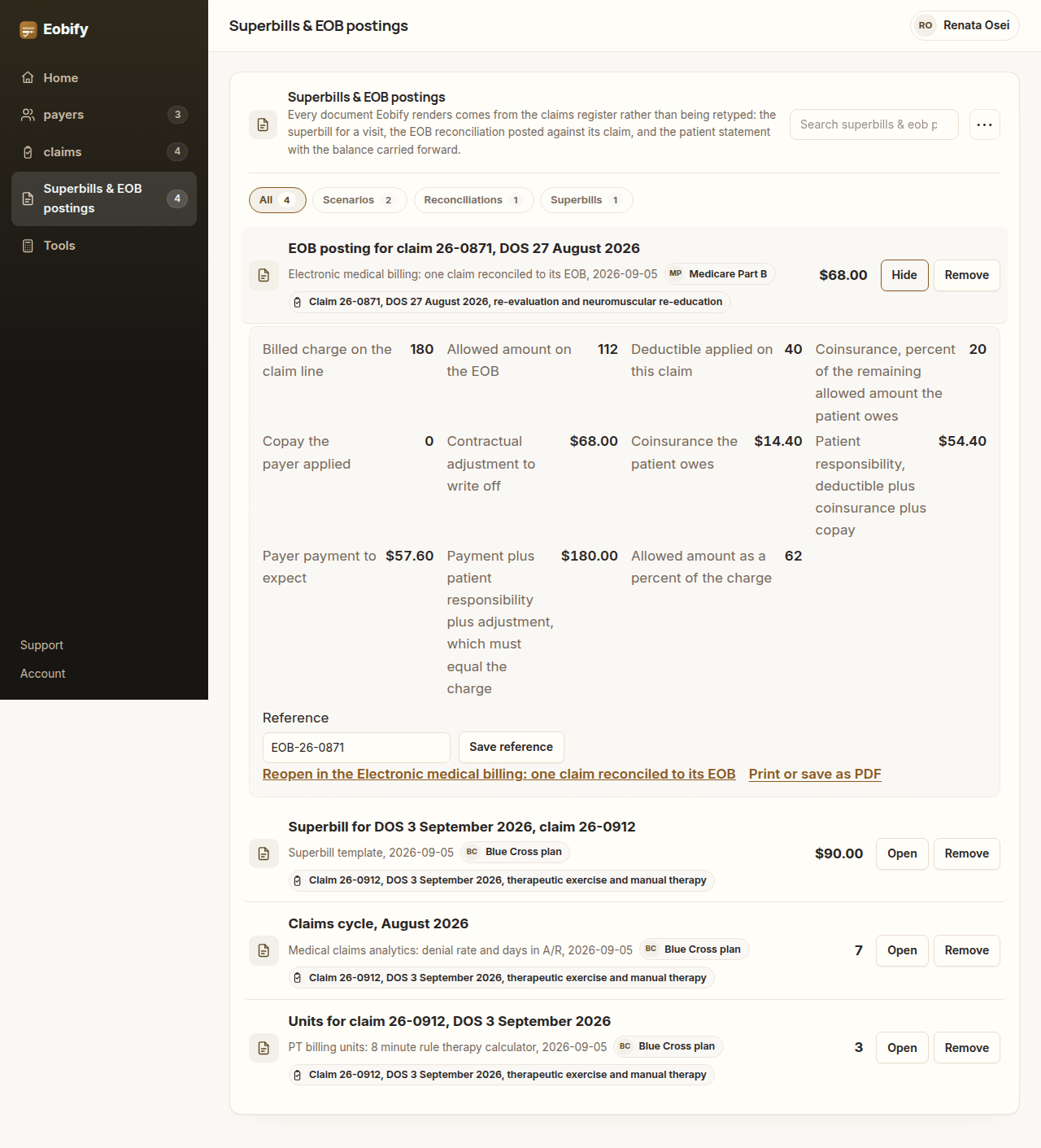Click the Payer payment to expect value $57.60
The width and height of the screenshot is (1041, 1148).
click(410, 556)
